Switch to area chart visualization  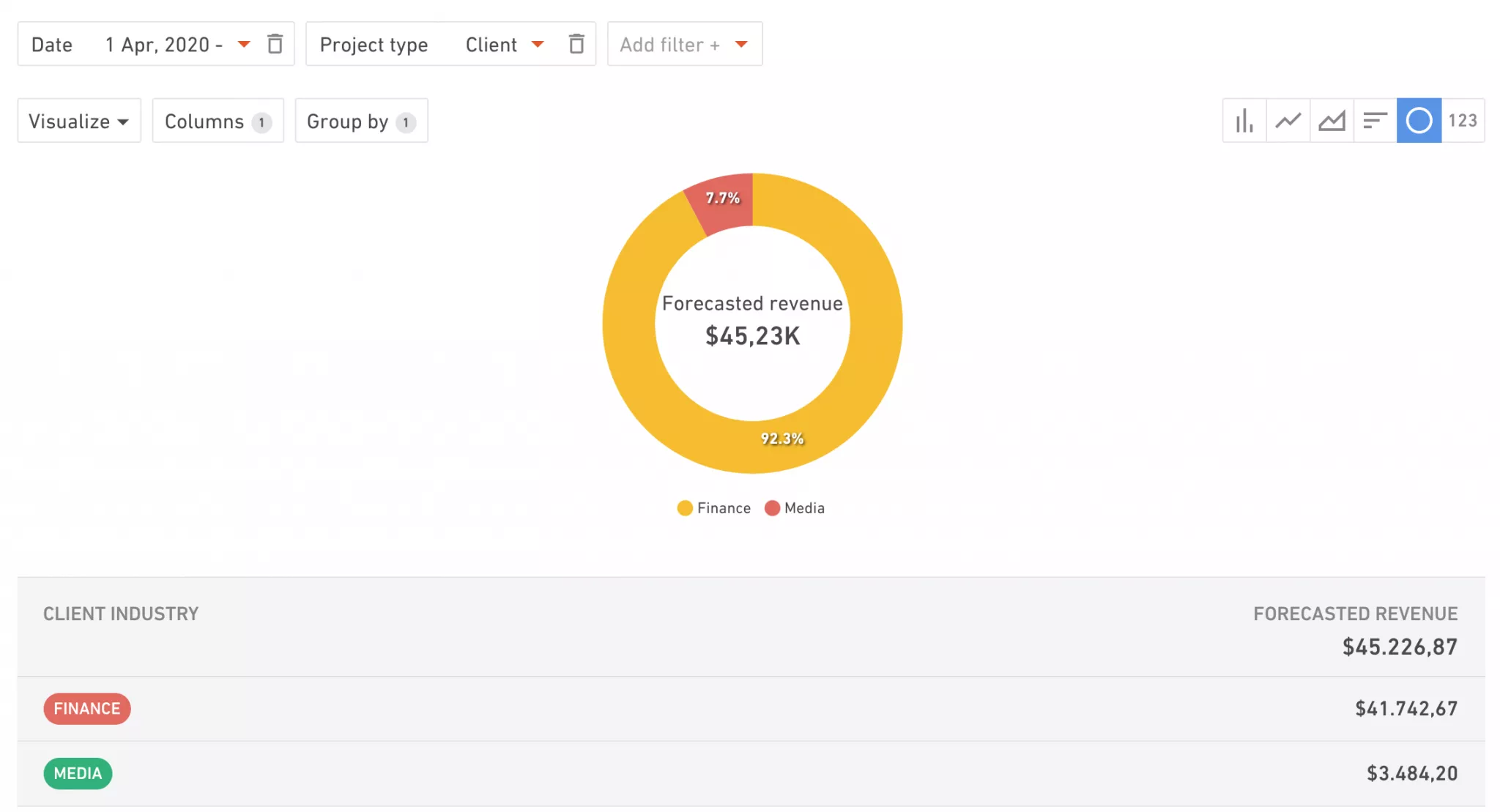pyautogui.click(x=1332, y=121)
